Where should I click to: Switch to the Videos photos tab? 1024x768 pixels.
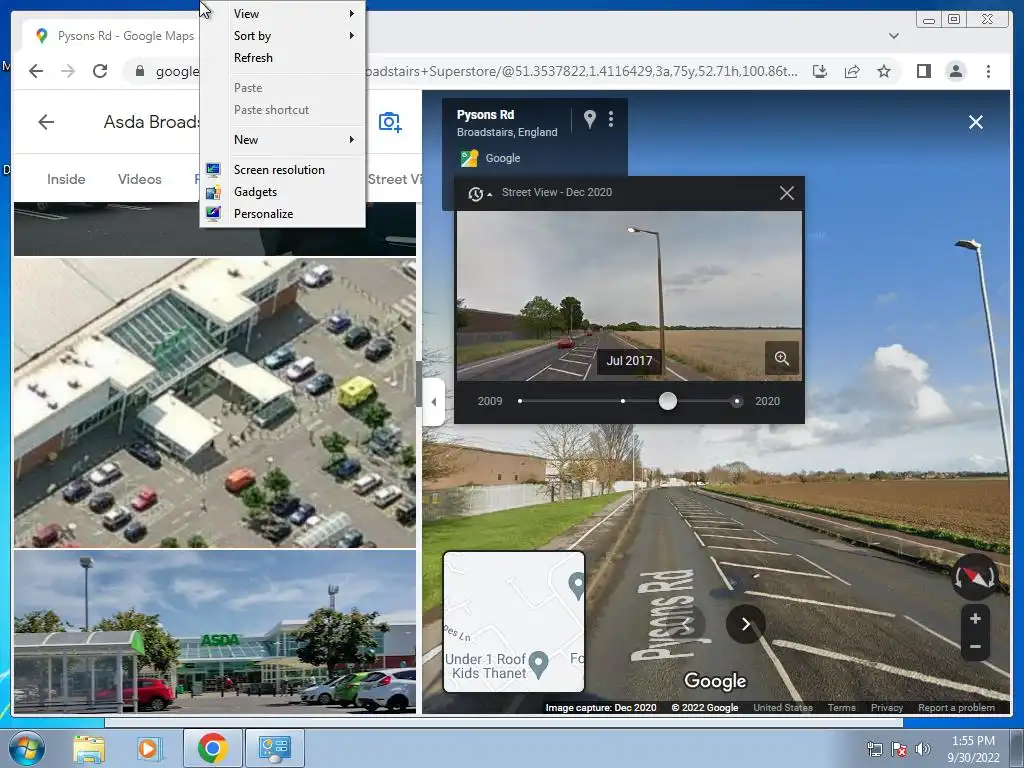click(140, 179)
